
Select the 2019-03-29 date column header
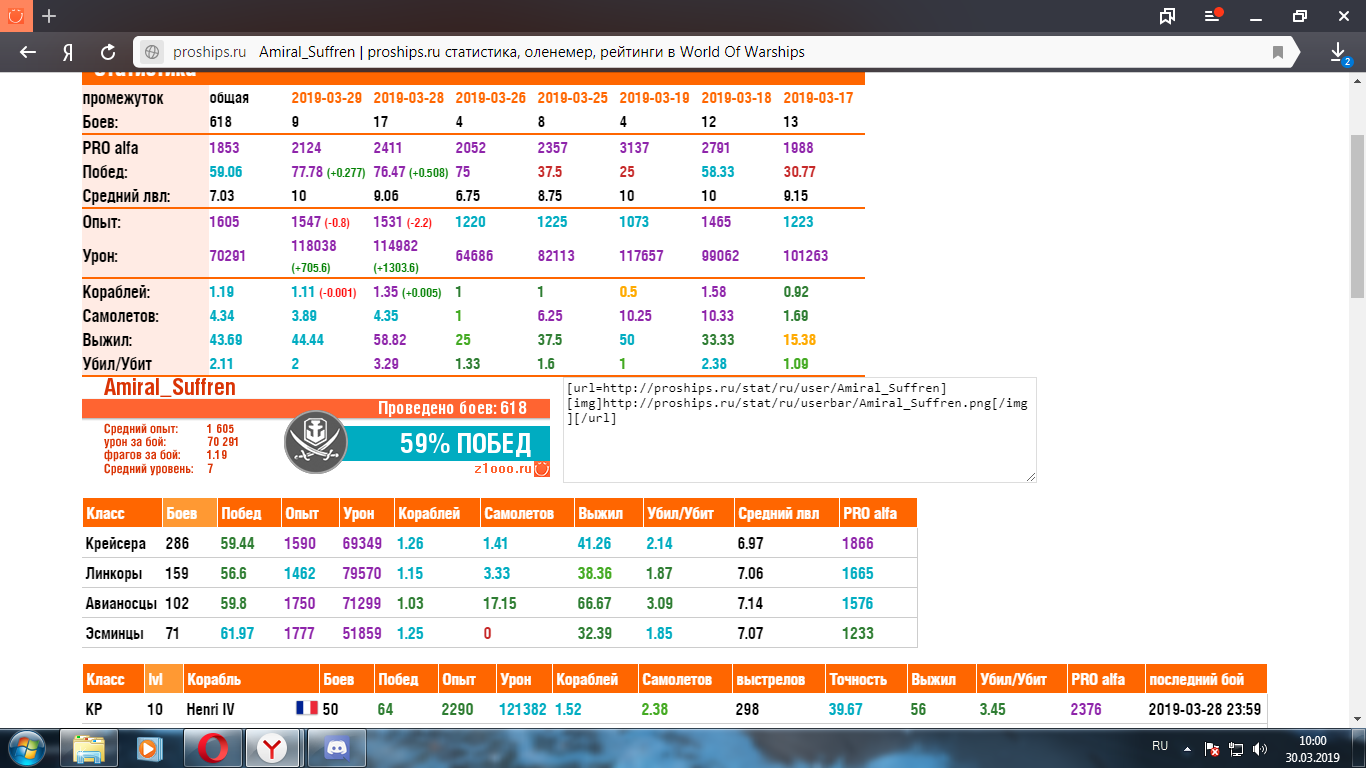327,98
